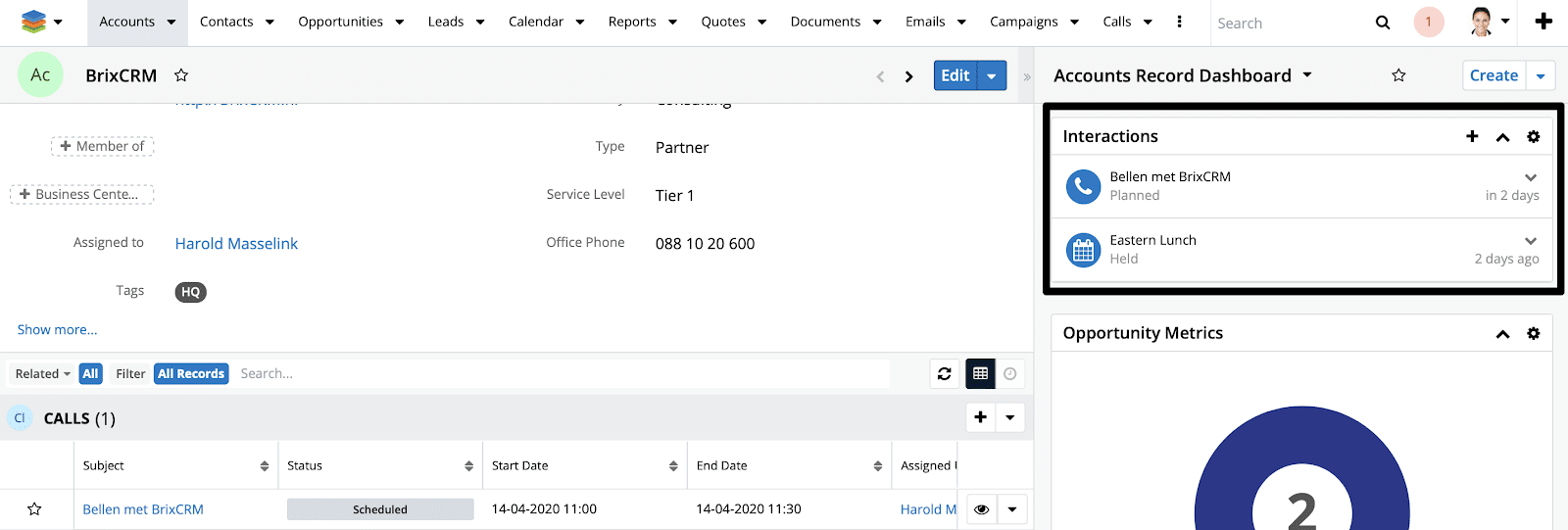Favorite the BrixCRM account star
The width and height of the screenshot is (1568, 530).
click(181, 75)
